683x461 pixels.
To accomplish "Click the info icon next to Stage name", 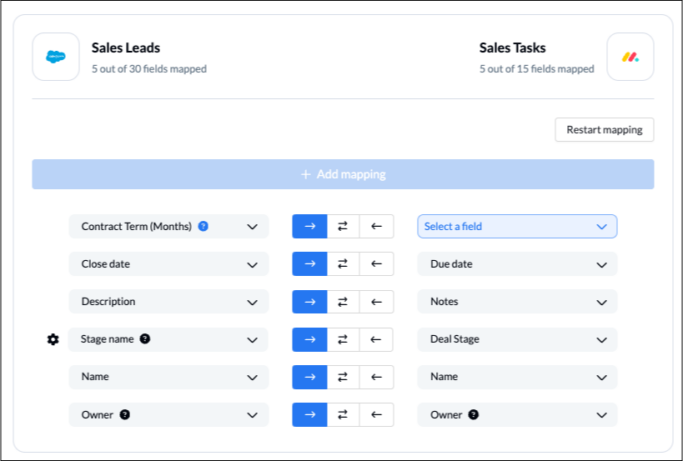I will point(145,339).
